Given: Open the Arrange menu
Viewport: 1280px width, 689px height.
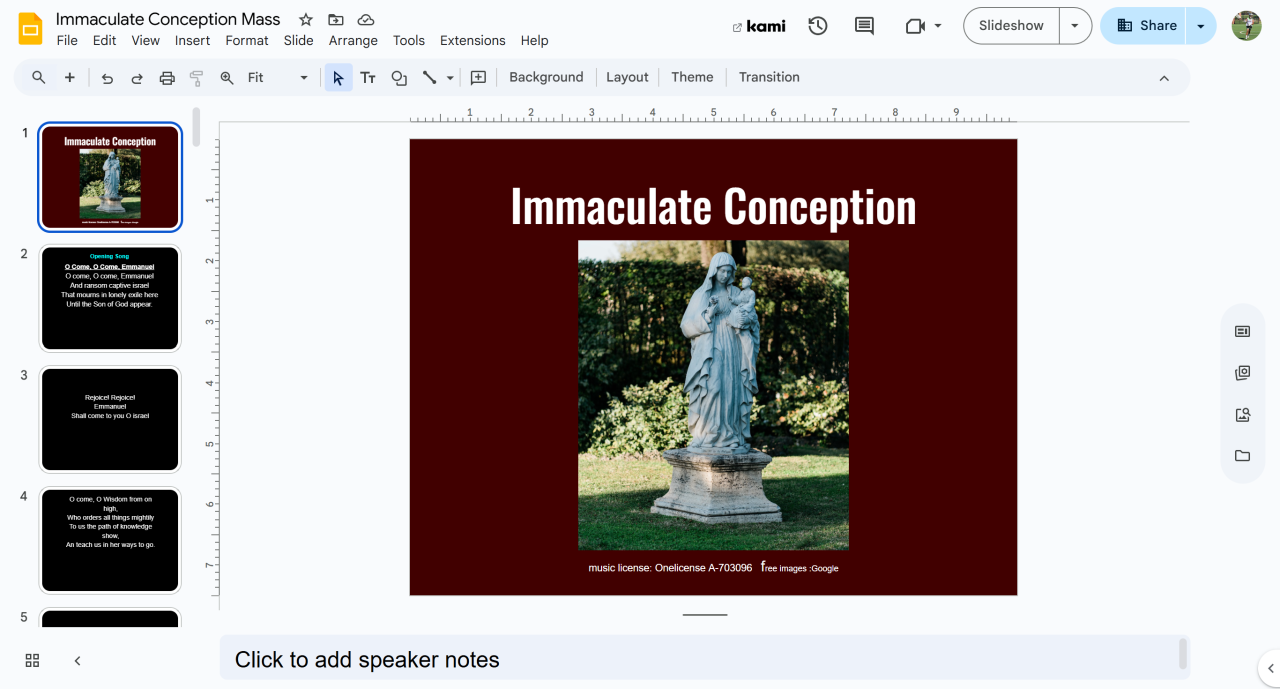Looking at the screenshot, I should point(353,41).
